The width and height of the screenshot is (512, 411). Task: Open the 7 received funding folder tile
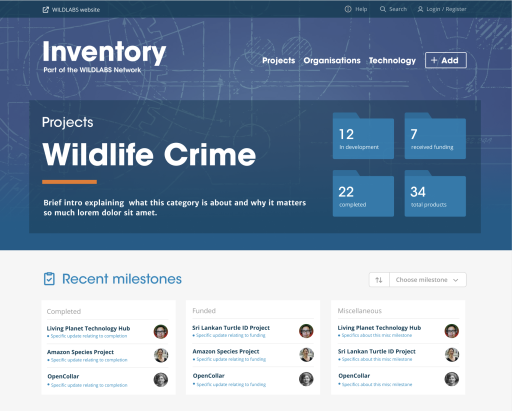[x=435, y=136]
